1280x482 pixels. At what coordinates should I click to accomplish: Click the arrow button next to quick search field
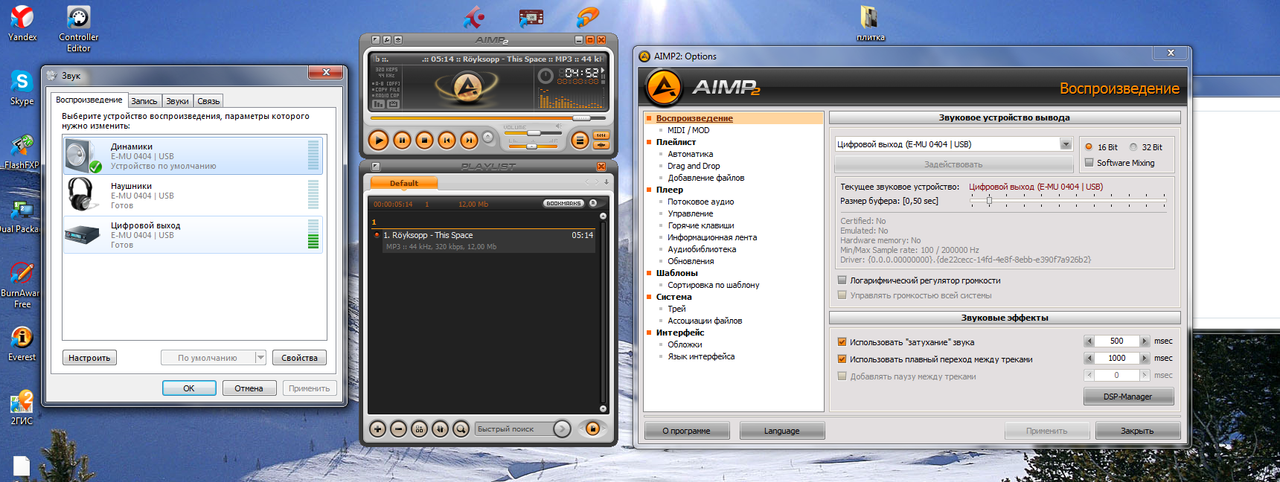click(562, 429)
